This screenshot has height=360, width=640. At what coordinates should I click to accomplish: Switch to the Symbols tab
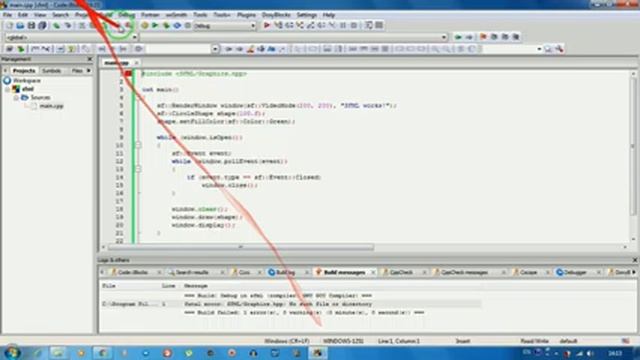pyautogui.click(x=52, y=71)
